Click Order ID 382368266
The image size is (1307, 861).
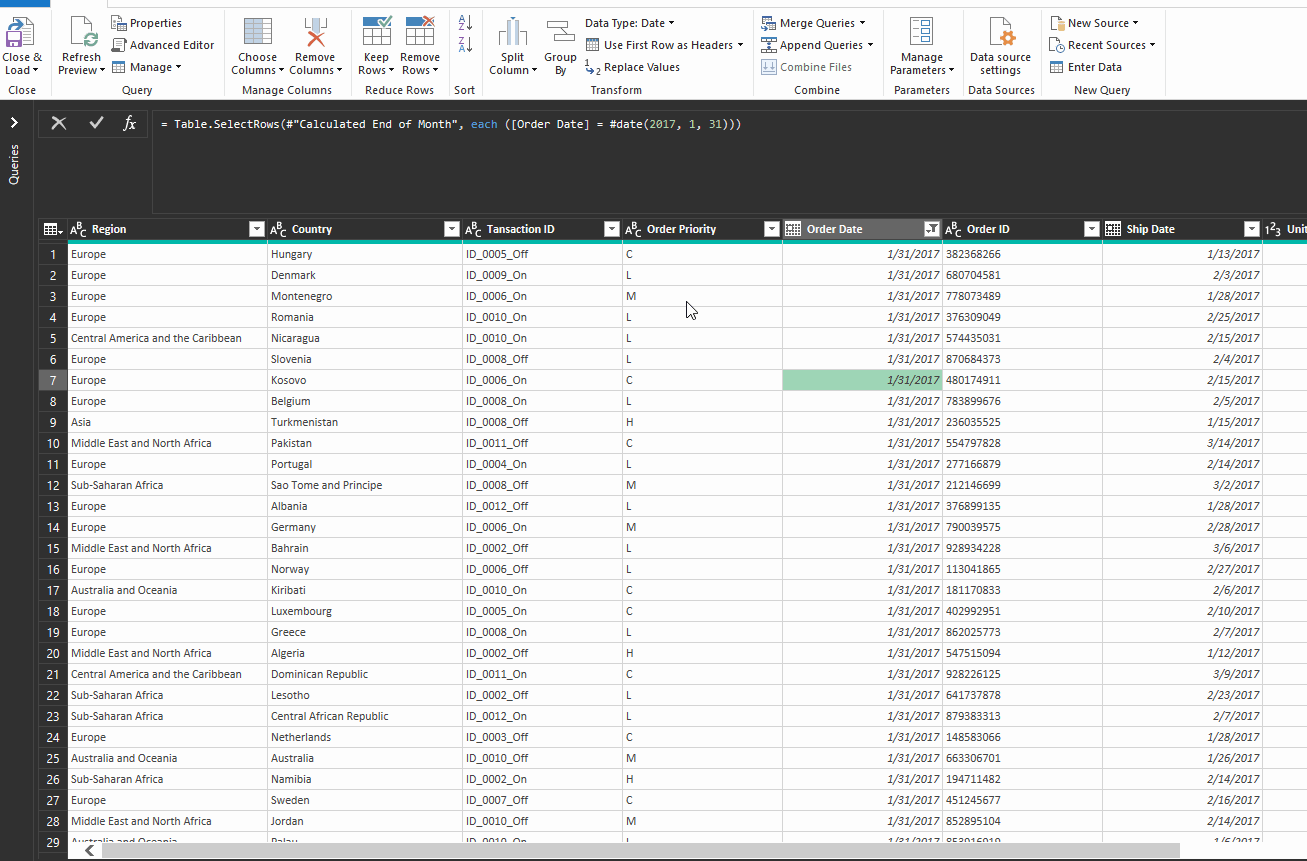(x=1022, y=254)
